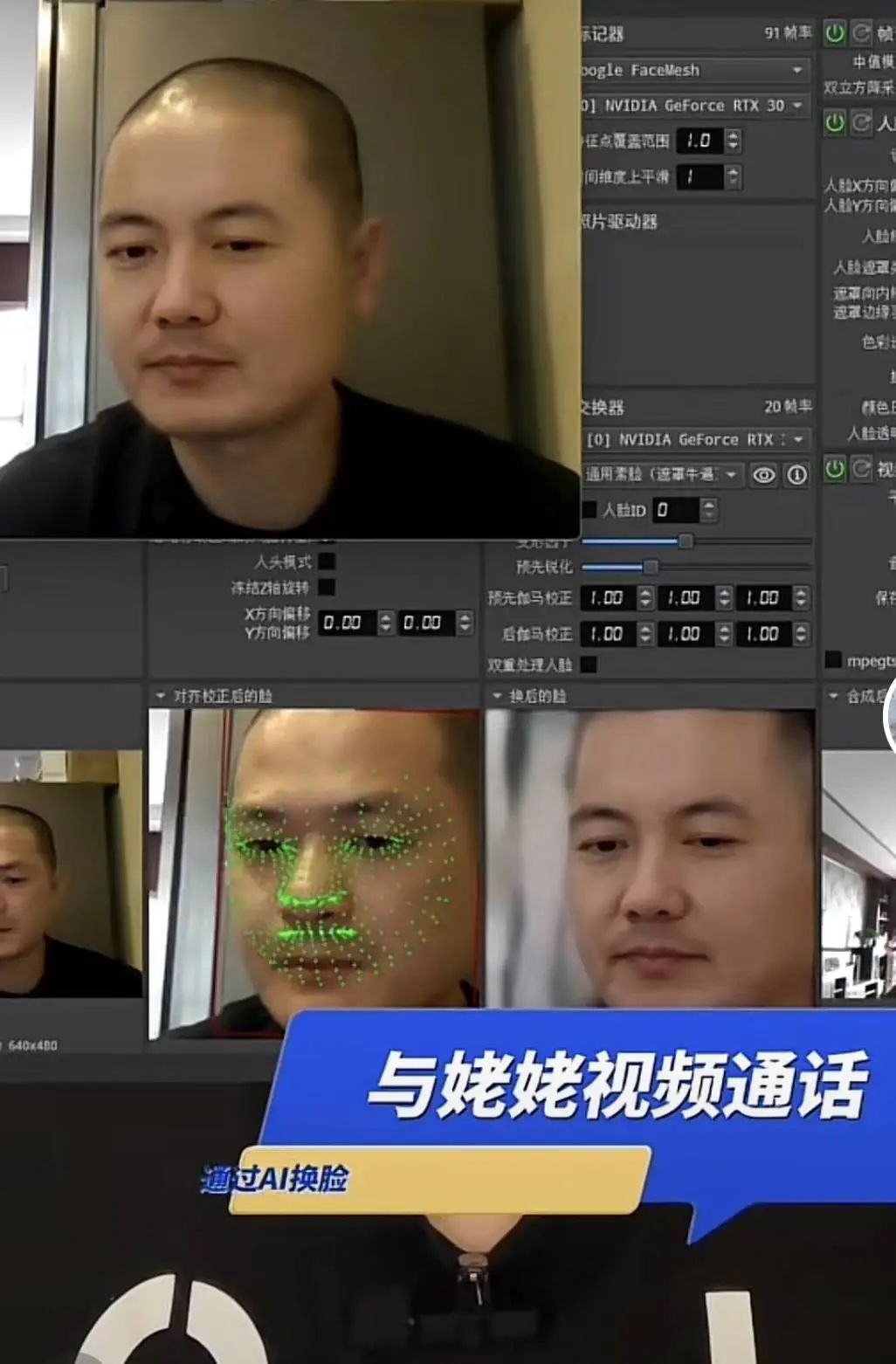Click power icon under NVIDIA GeForce RTX 30
This screenshot has height=1364, width=896.
pos(835,122)
